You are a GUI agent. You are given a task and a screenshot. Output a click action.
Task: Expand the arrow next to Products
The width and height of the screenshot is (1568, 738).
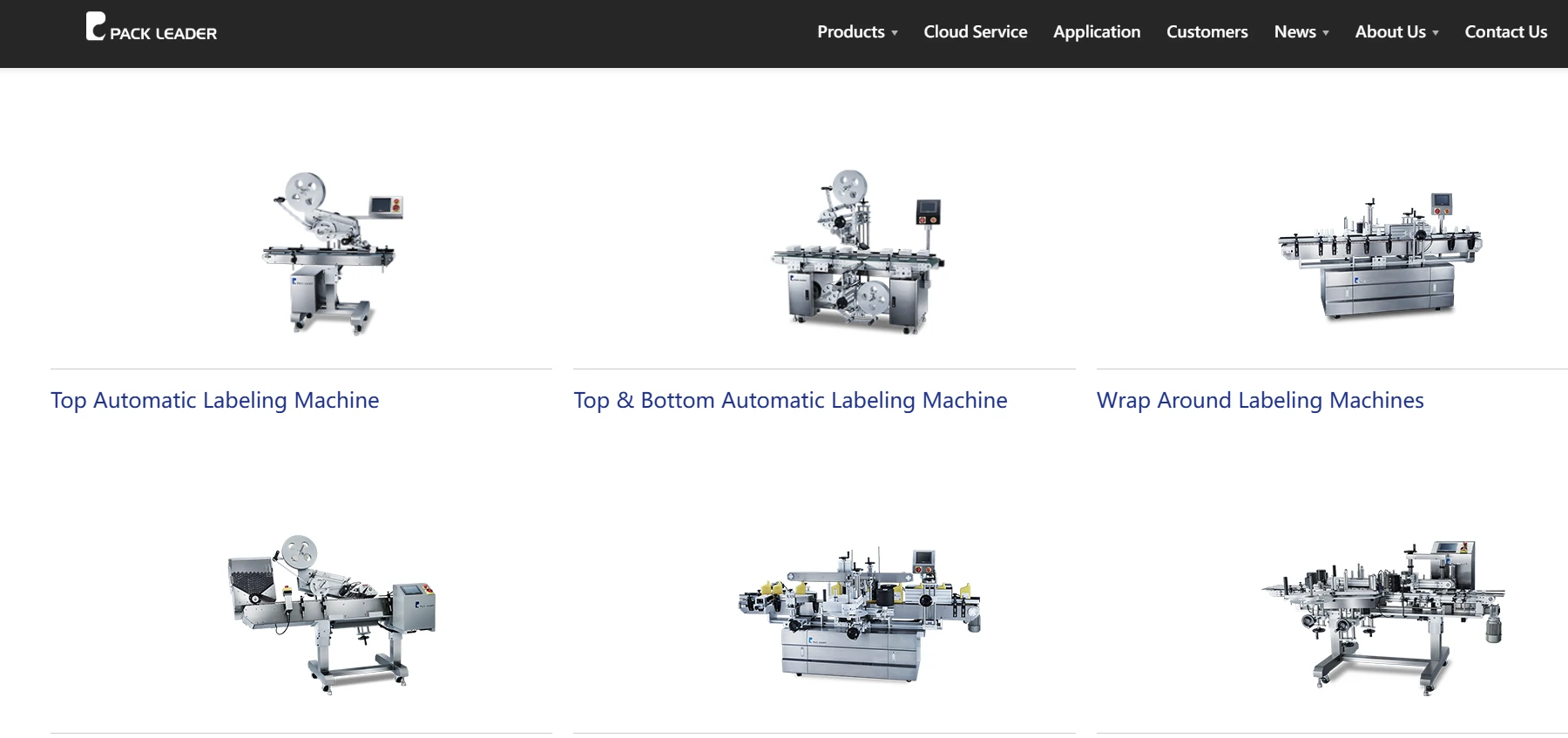tap(895, 33)
